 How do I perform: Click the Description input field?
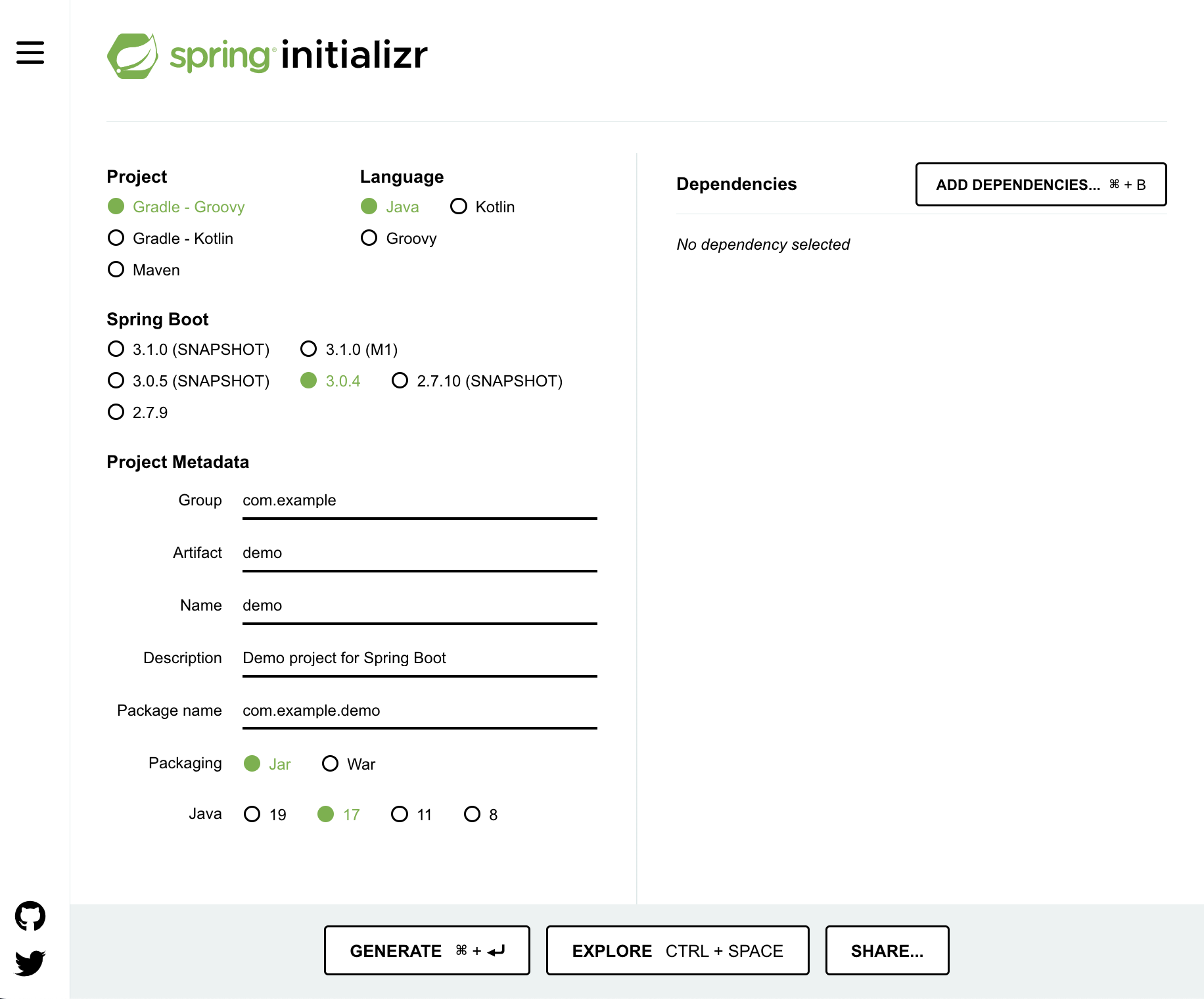(420, 659)
